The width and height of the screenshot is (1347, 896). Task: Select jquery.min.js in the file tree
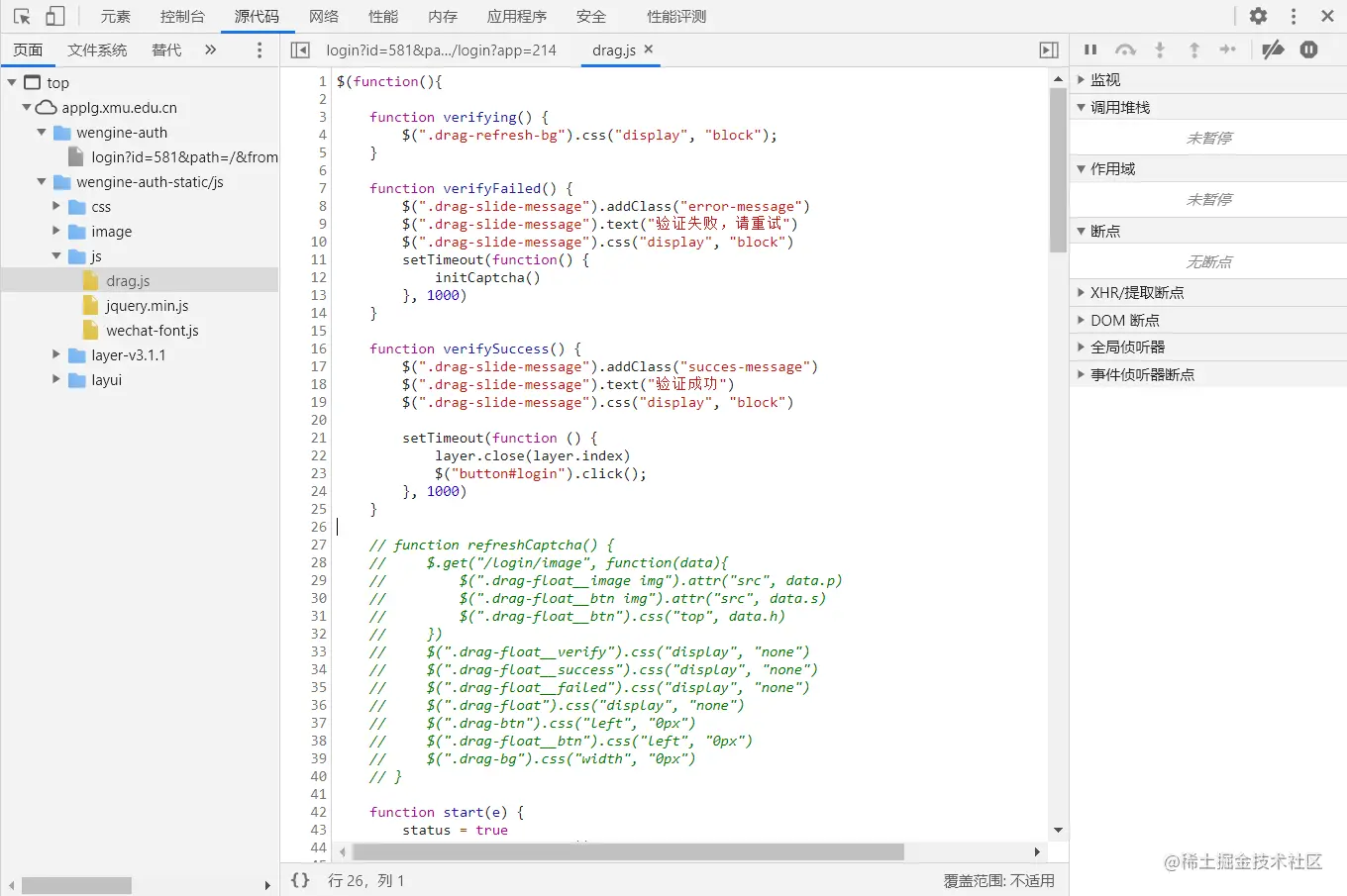click(x=148, y=306)
